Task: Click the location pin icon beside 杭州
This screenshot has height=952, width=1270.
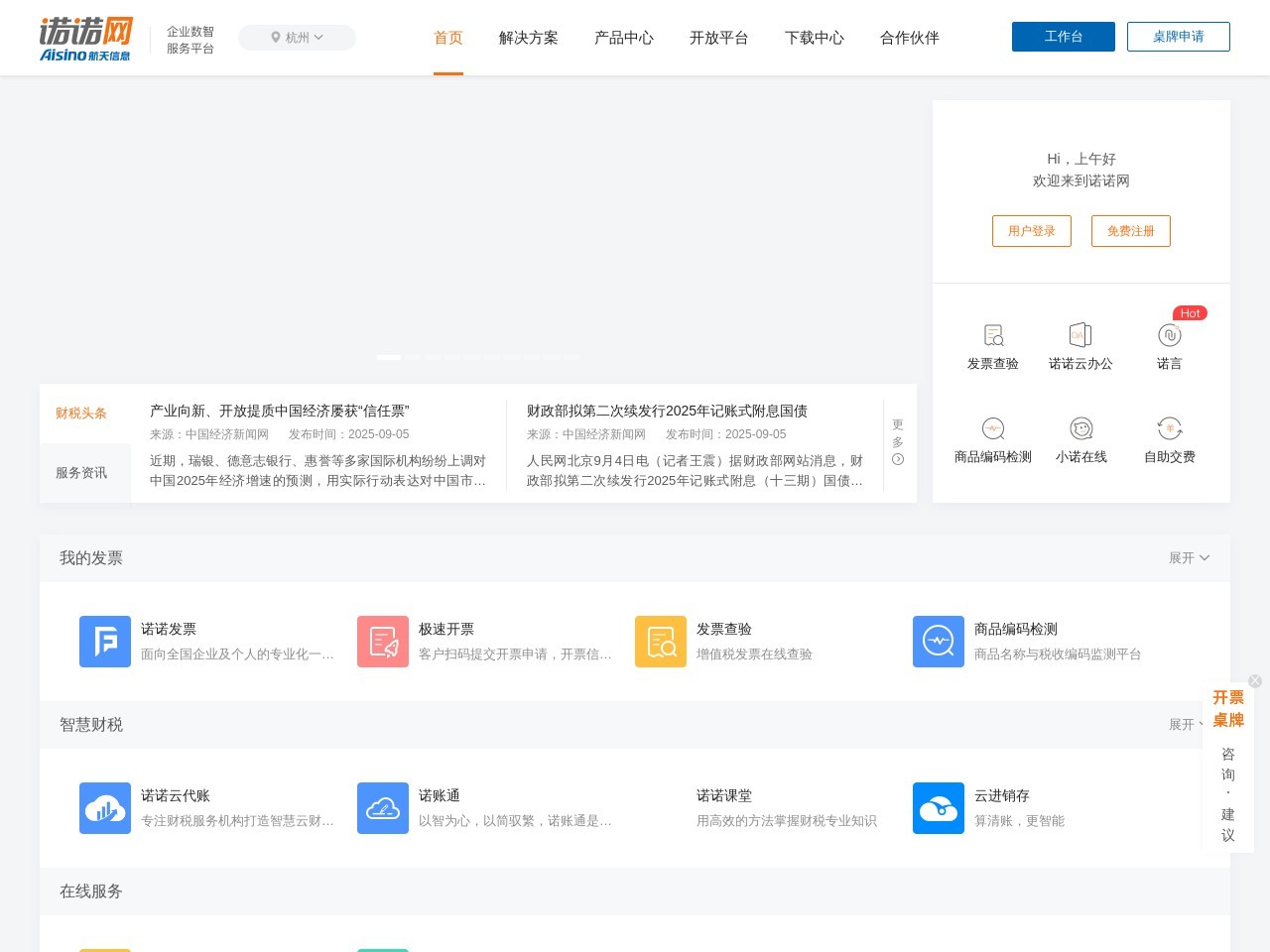Action: click(276, 38)
